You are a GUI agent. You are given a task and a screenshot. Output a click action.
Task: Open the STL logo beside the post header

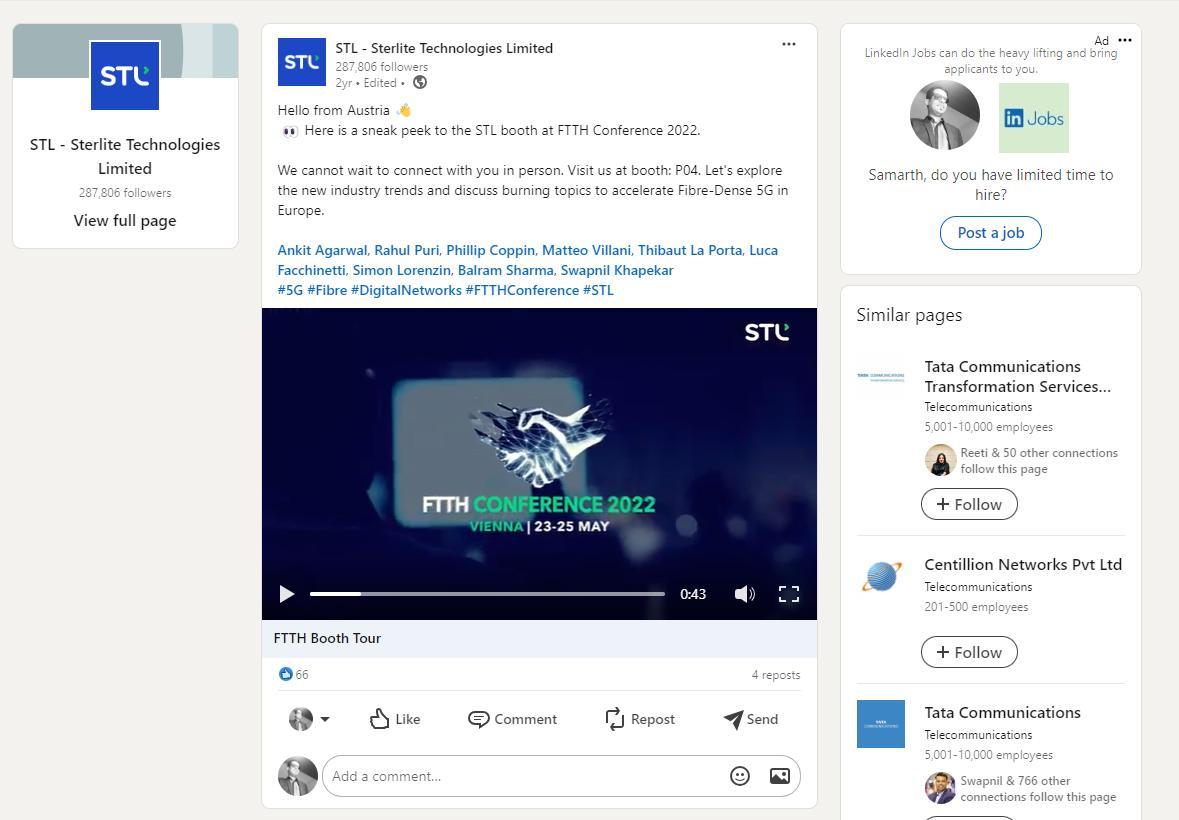302,62
